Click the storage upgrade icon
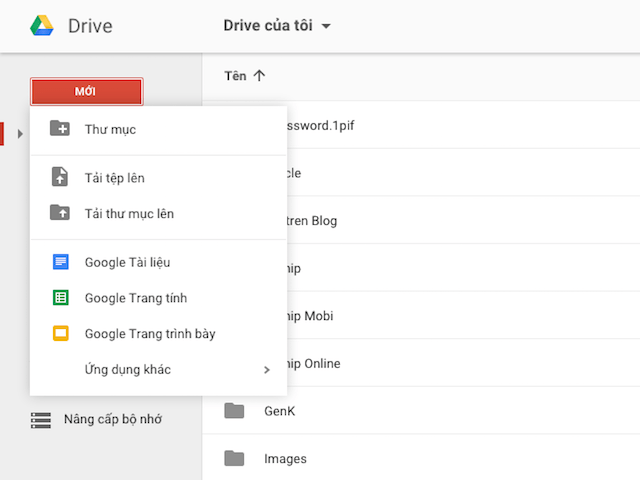The width and height of the screenshot is (640, 480). point(40,419)
